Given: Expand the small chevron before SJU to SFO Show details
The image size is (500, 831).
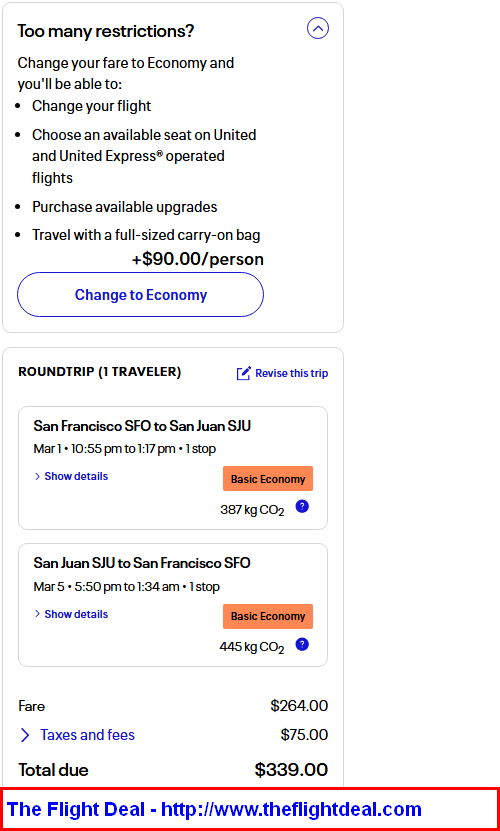Looking at the screenshot, I should point(38,614).
